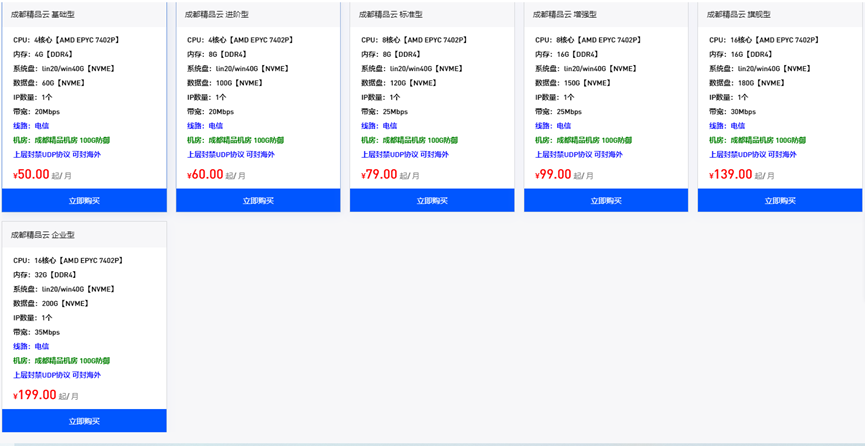Click 内存: 4G DDR4 in 基础型 card
Viewport: 865px width, 446px height.
coord(42,54)
